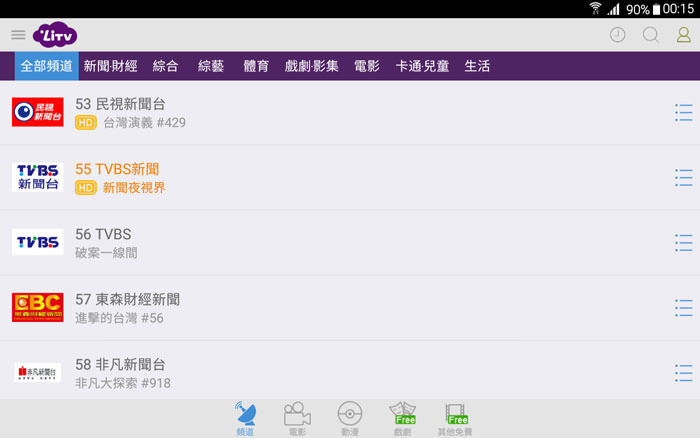Tap the 民視新聞台 channel logo thumbnail
This screenshot has width=700, height=438.
pyautogui.click(x=38, y=112)
